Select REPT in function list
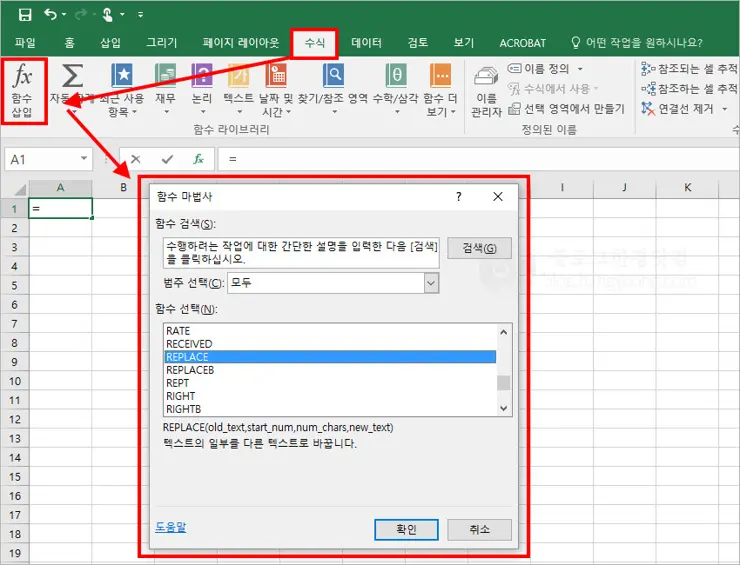Image resolution: width=740 pixels, height=565 pixels. (330, 383)
